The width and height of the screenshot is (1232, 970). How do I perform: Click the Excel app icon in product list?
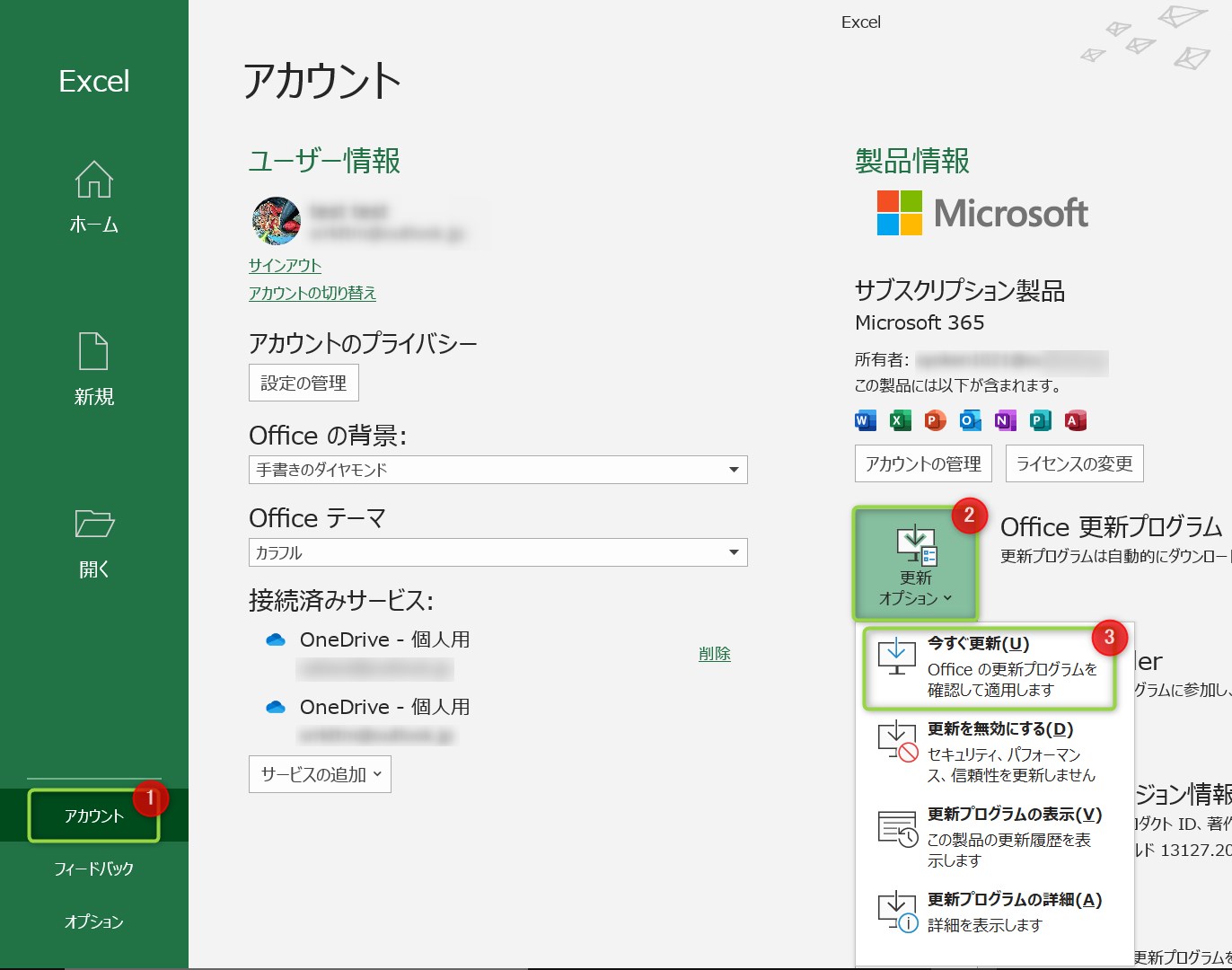900,419
